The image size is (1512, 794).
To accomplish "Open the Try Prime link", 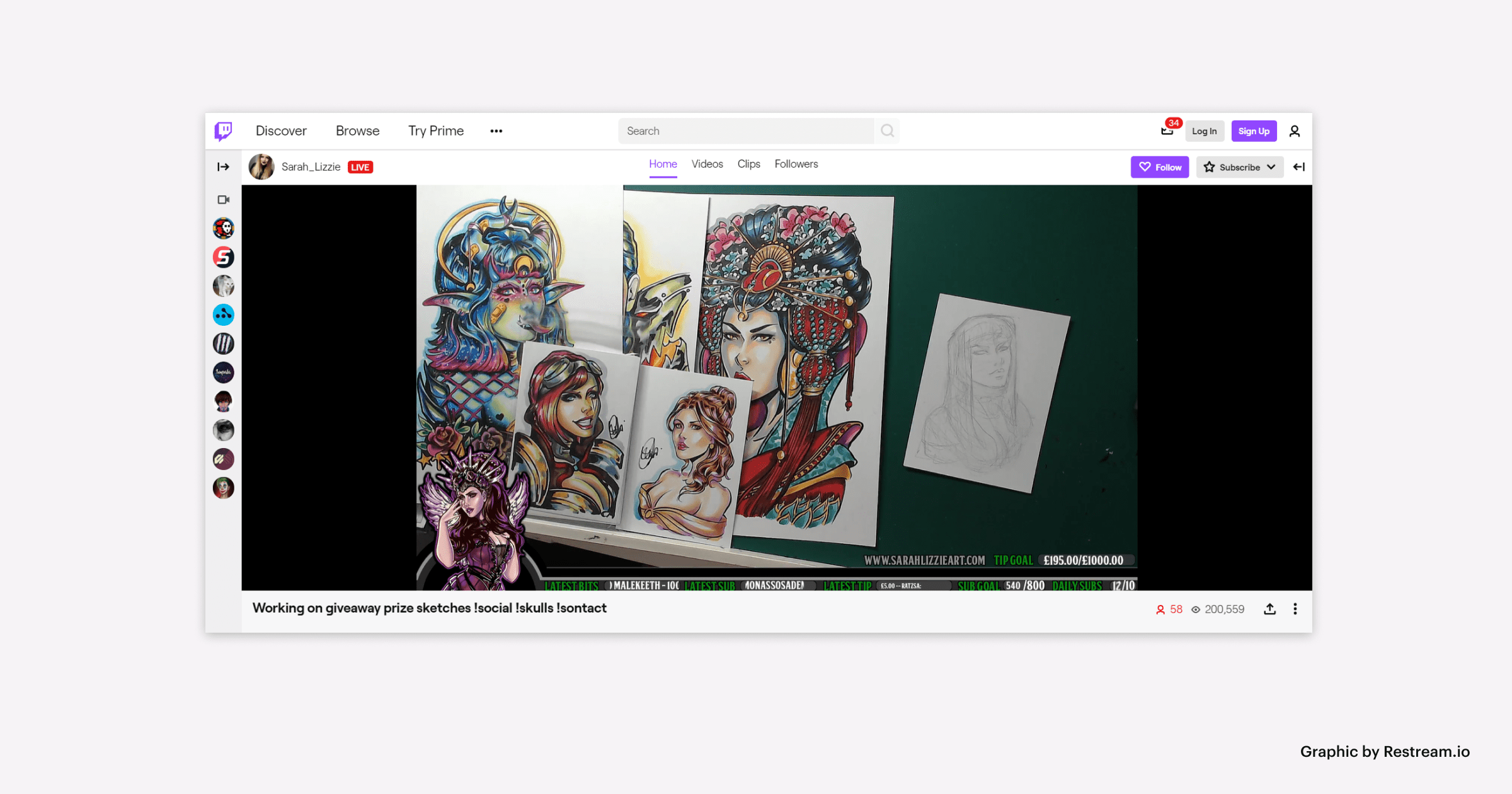I will [x=435, y=131].
